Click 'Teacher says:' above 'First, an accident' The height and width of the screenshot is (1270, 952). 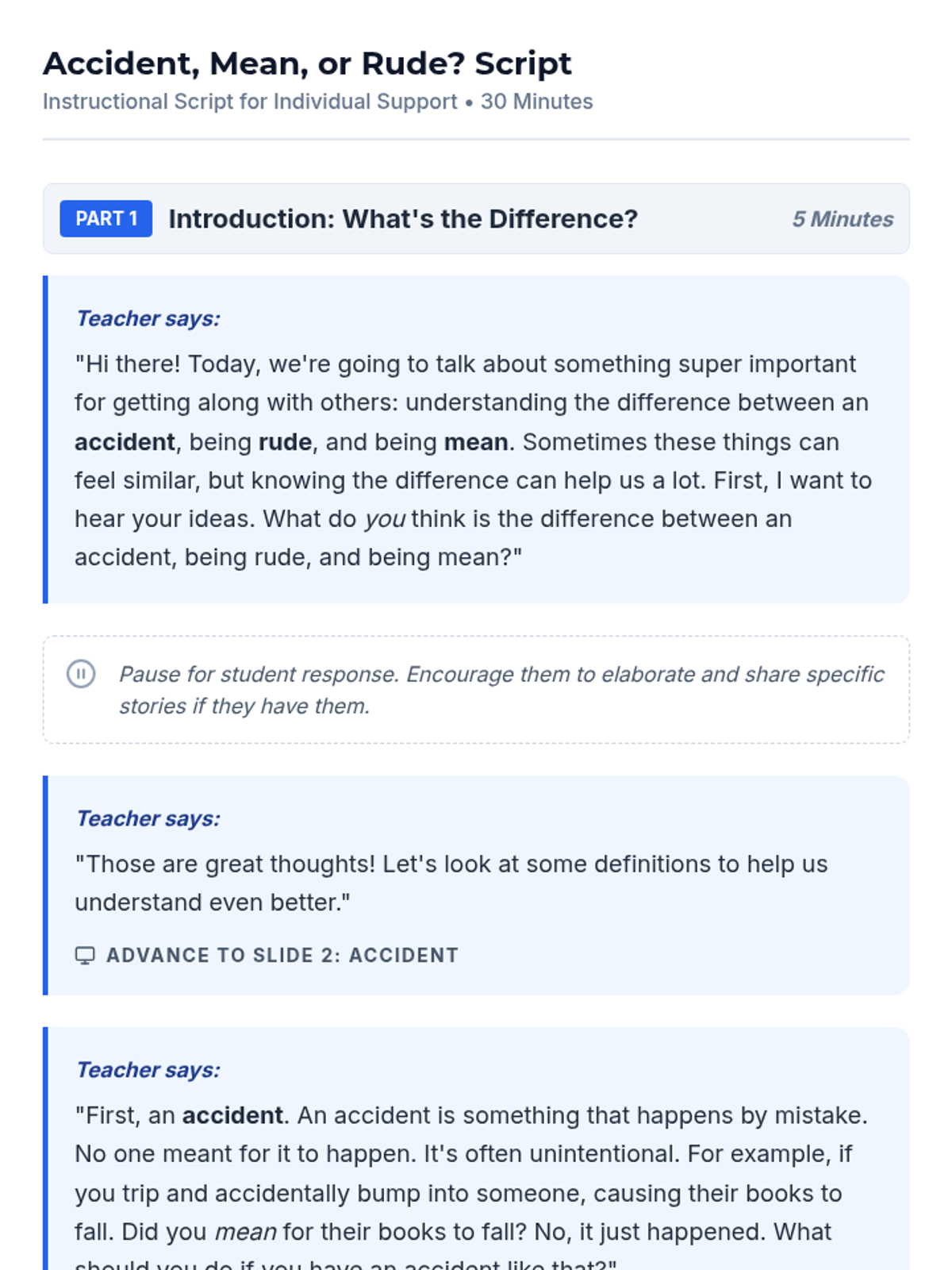(x=148, y=1070)
